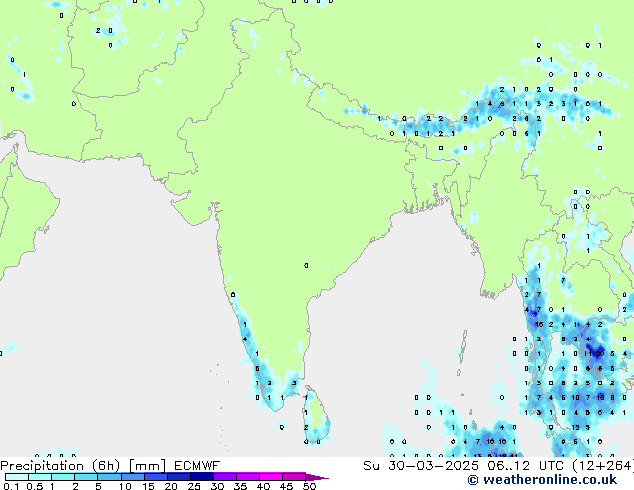
Task: Click the legend label '20' under the color bar
Action: coord(171,486)
